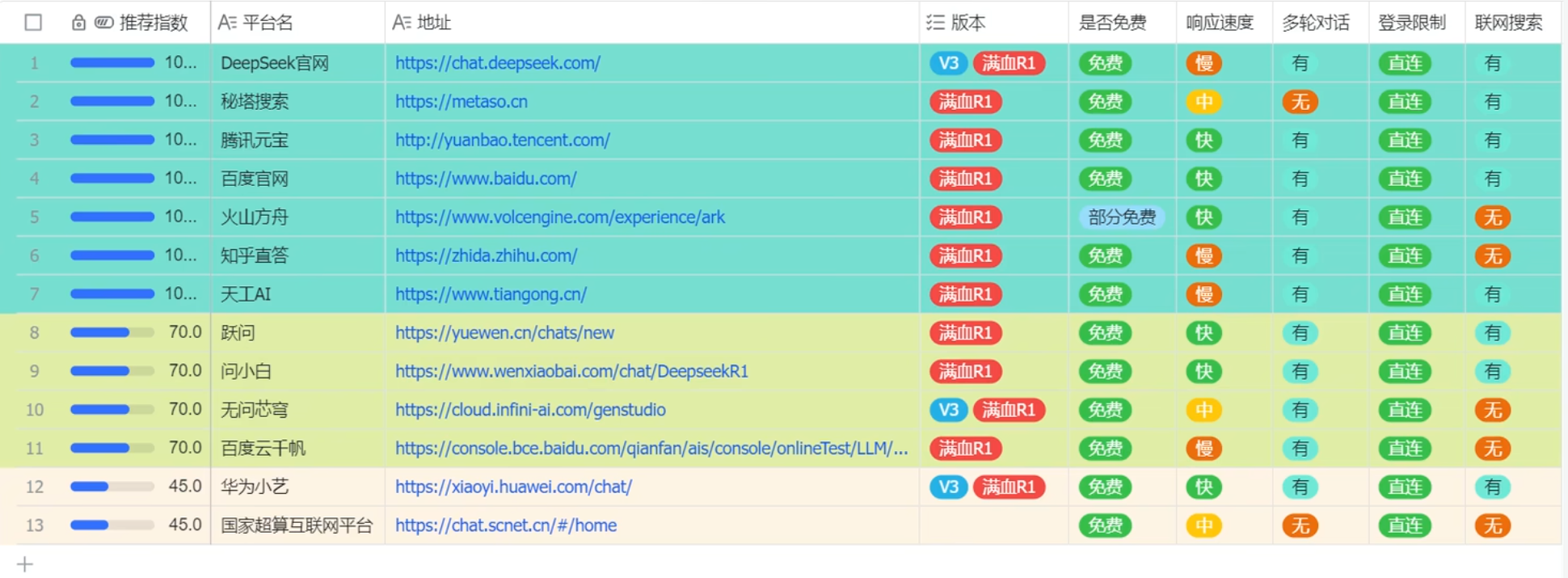Select the 国家超算互联网平台 name cell
The image size is (1568, 578).
[297, 525]
